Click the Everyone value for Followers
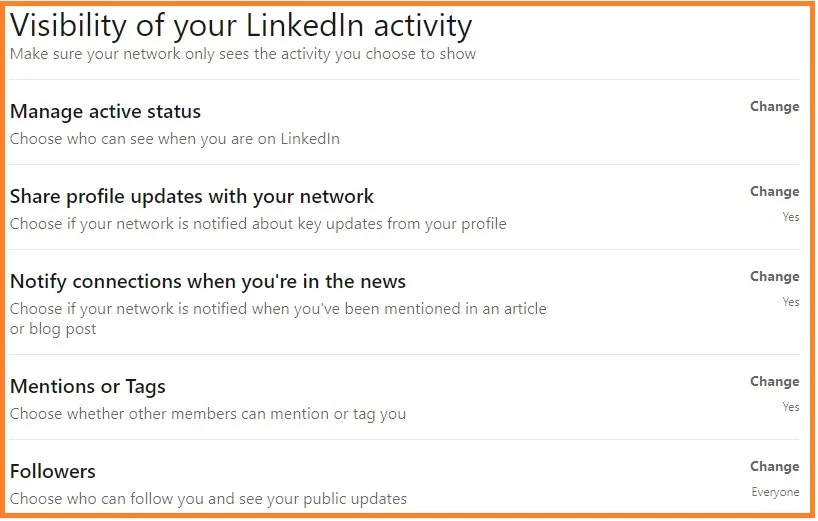Image resolution: width=818 pixels, height=521 pixels. click(x=775, y=492)
